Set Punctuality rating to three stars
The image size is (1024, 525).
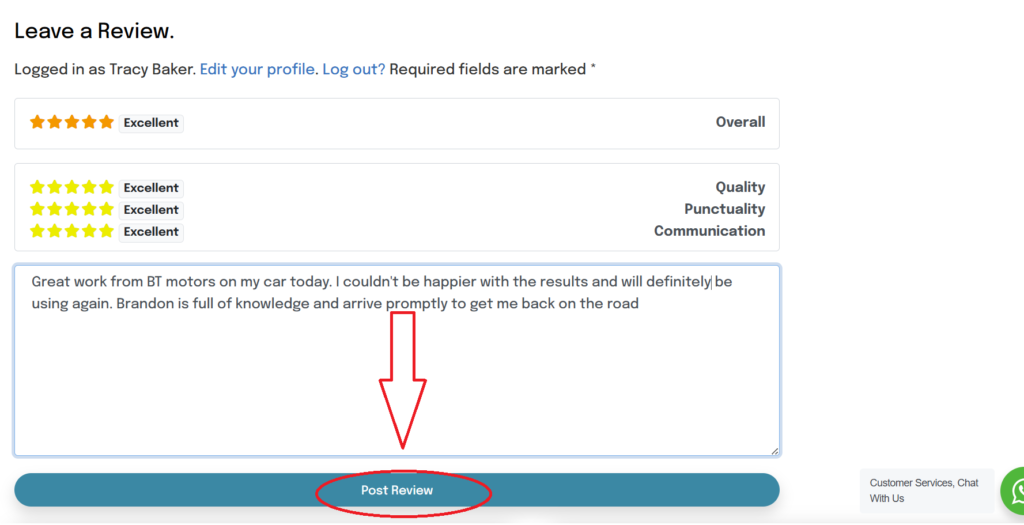tap(72, 209)
